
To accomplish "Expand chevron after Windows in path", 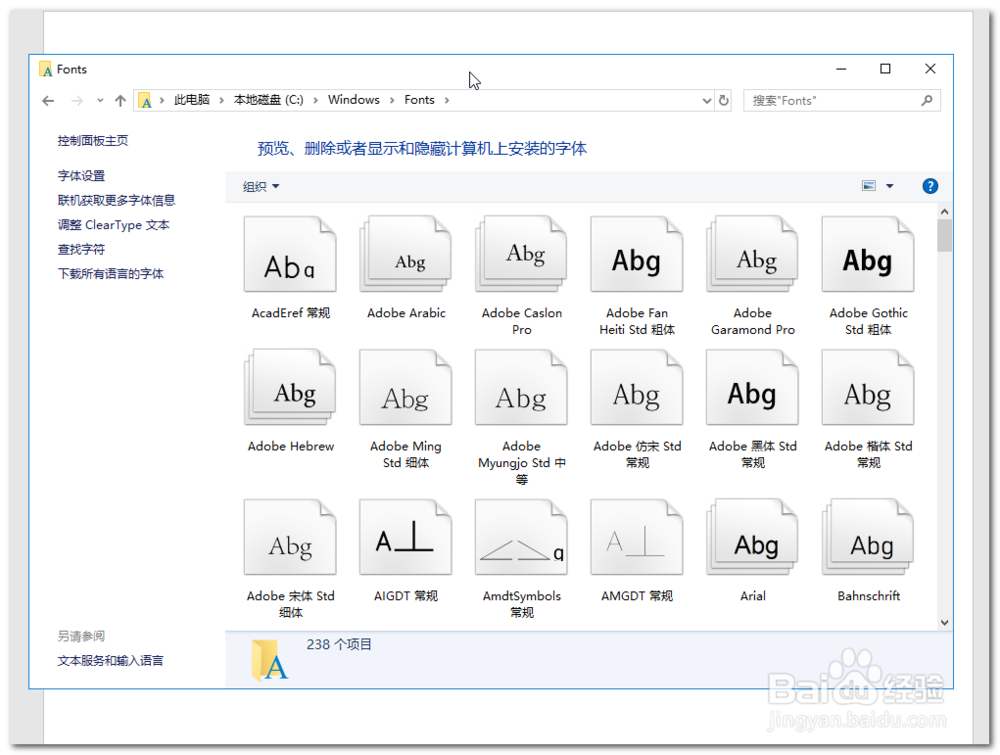I will coord(392,100).
